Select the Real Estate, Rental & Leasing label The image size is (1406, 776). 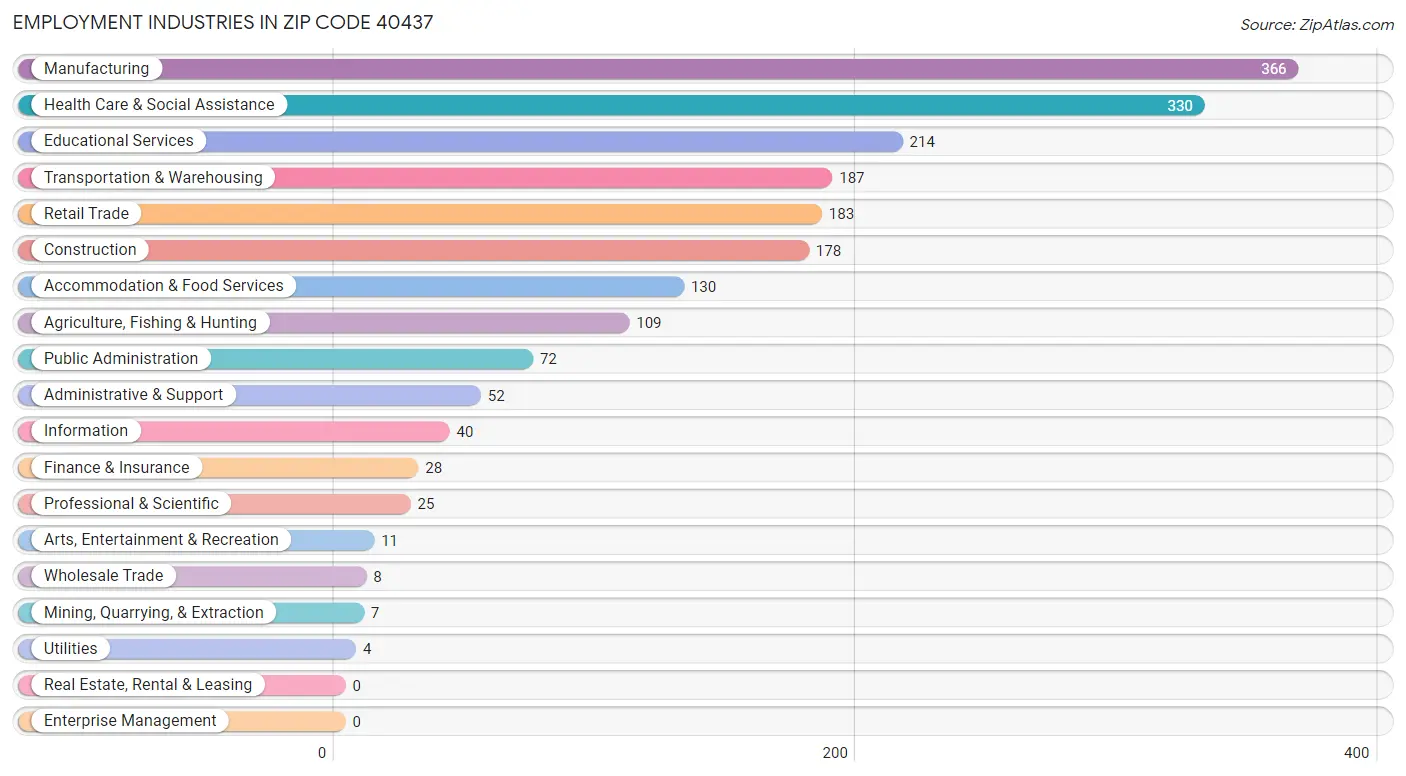click(148, 685)
